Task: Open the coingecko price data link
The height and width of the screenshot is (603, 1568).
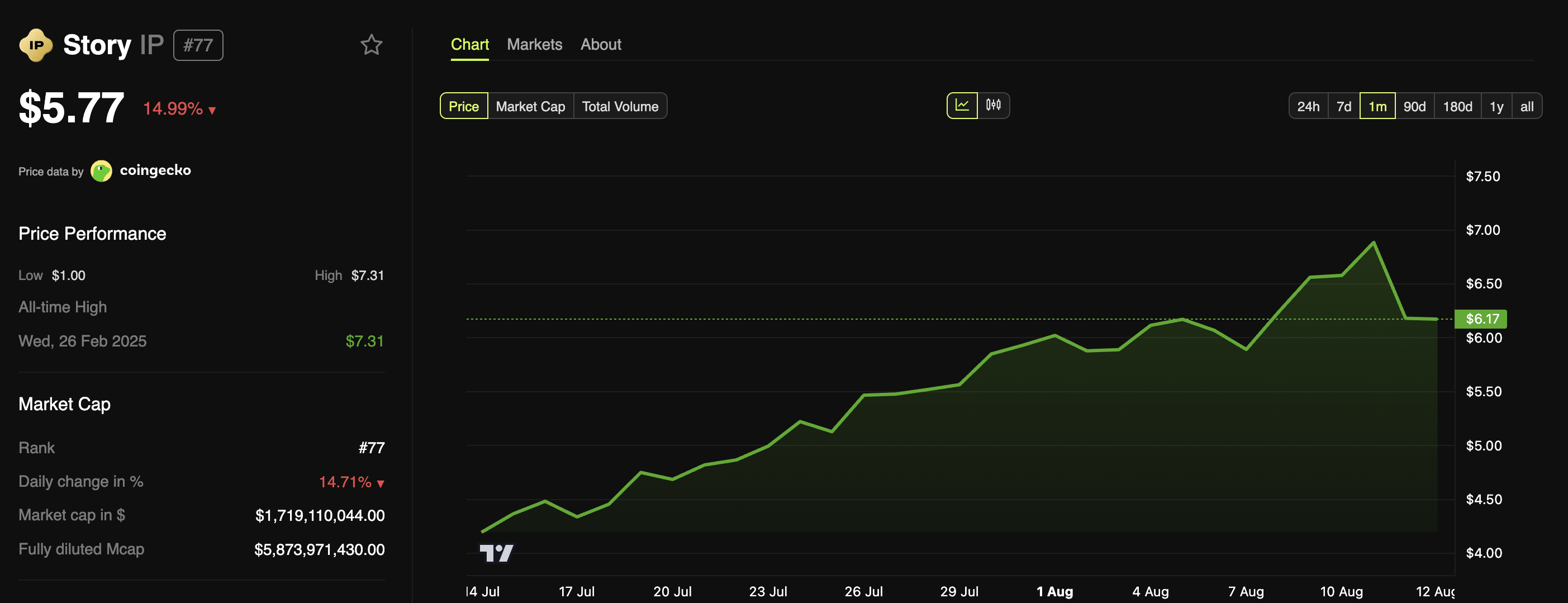Action: [155, 170]
